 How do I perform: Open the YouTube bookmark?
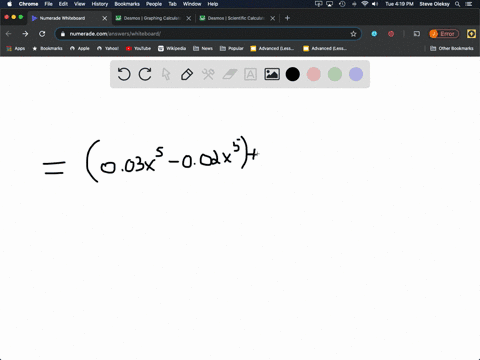(x=138, y=48)
